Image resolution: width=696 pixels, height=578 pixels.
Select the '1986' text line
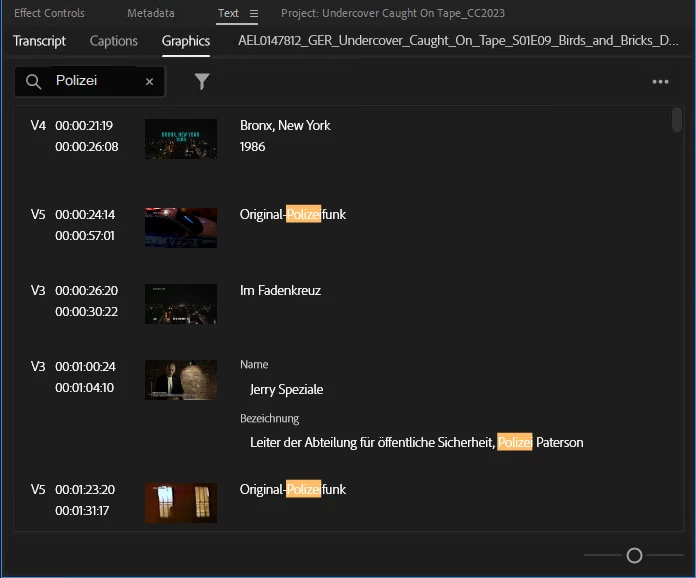point(252,147)
